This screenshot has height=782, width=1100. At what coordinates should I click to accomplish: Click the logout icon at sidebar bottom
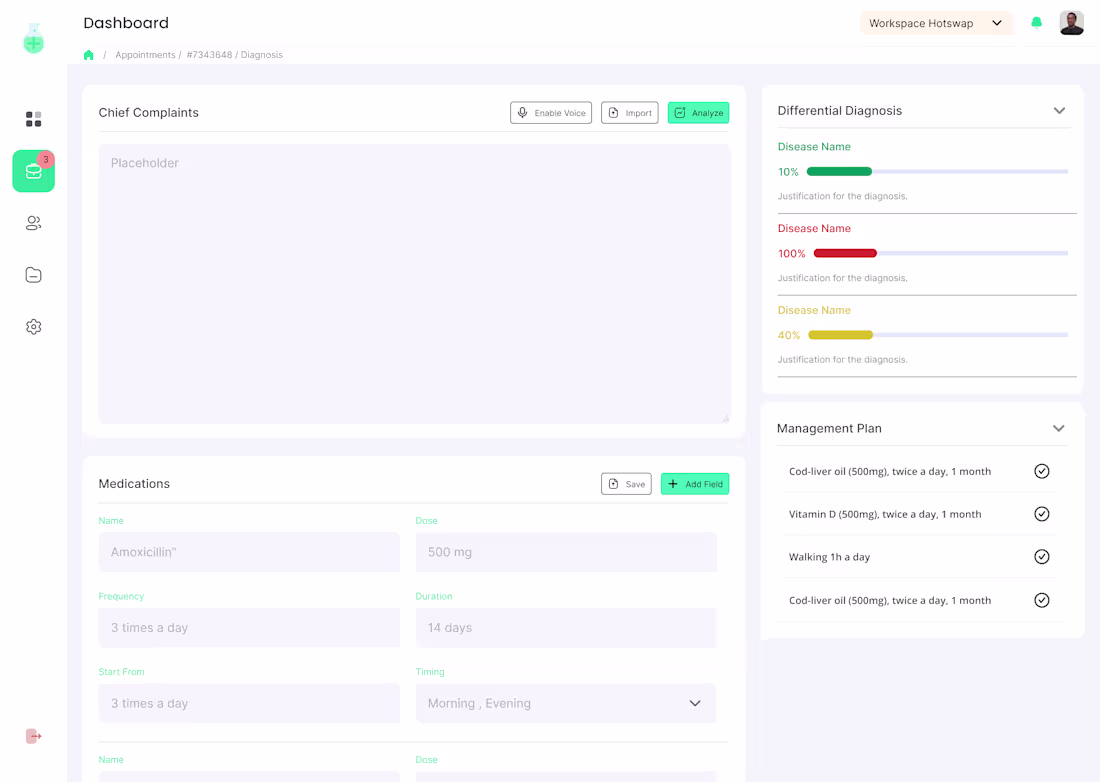(x=33, y=736)
